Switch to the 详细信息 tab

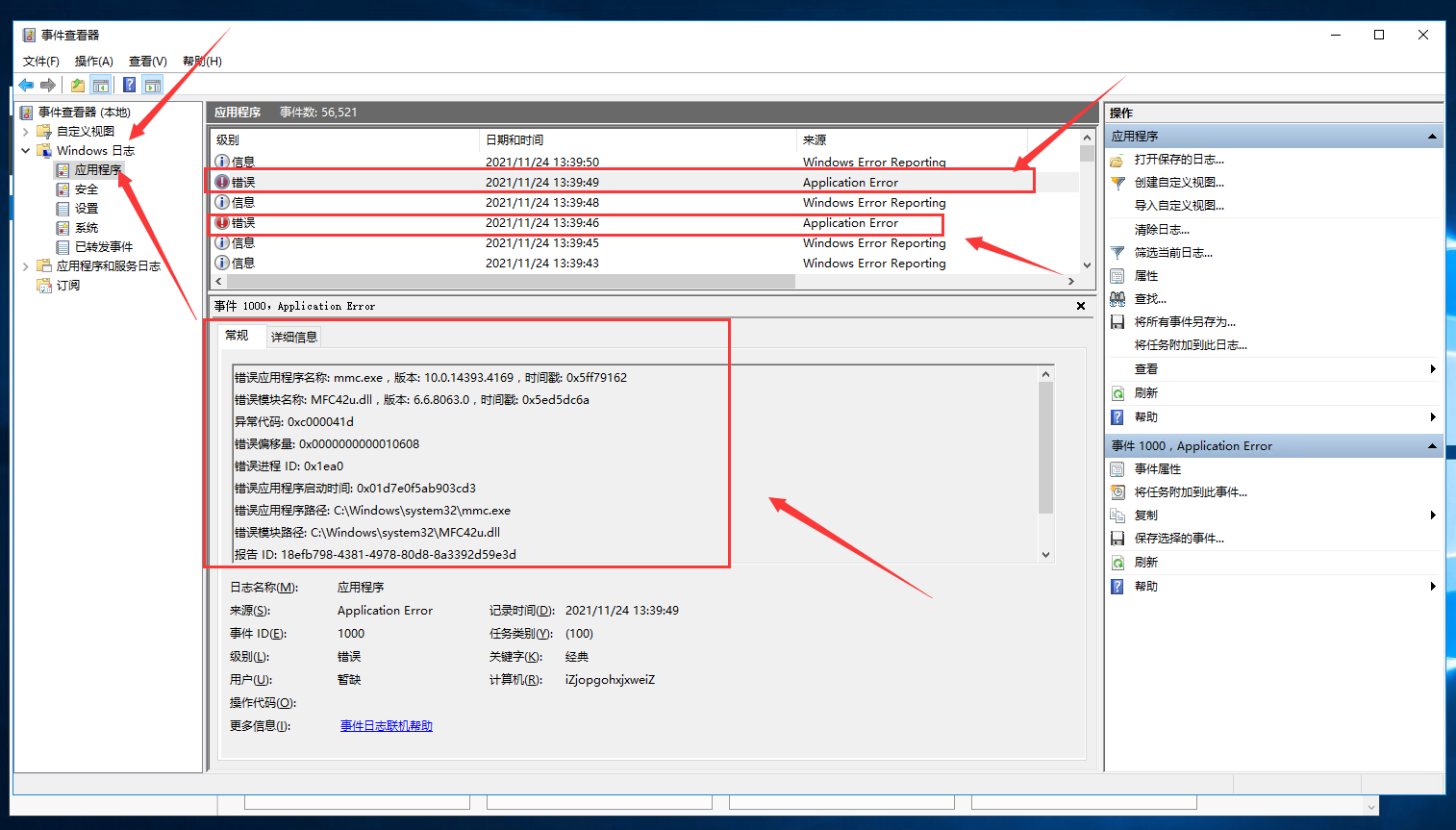(x=293, y=337)
